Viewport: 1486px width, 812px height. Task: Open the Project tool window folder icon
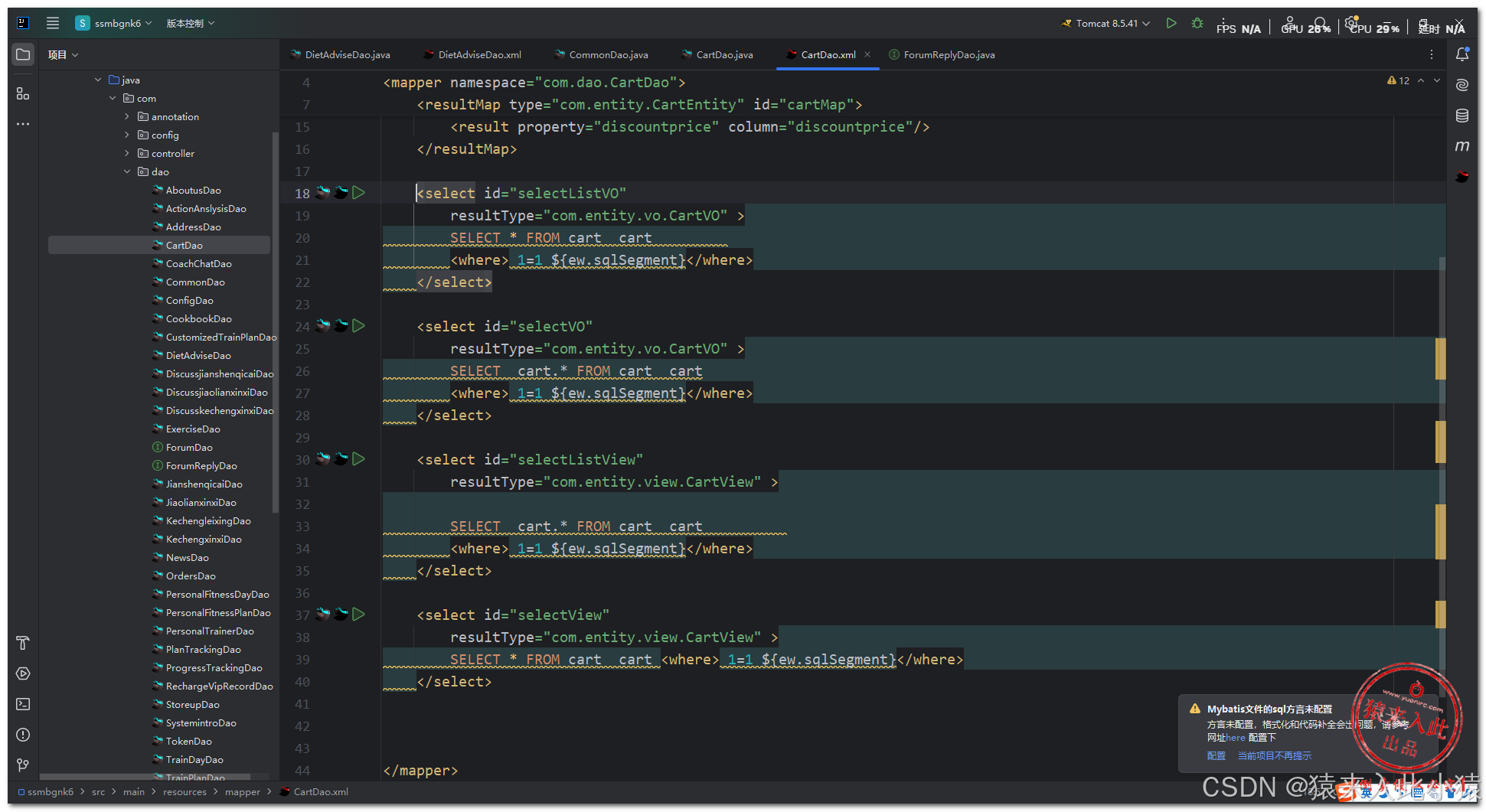[x=23, y=55]
